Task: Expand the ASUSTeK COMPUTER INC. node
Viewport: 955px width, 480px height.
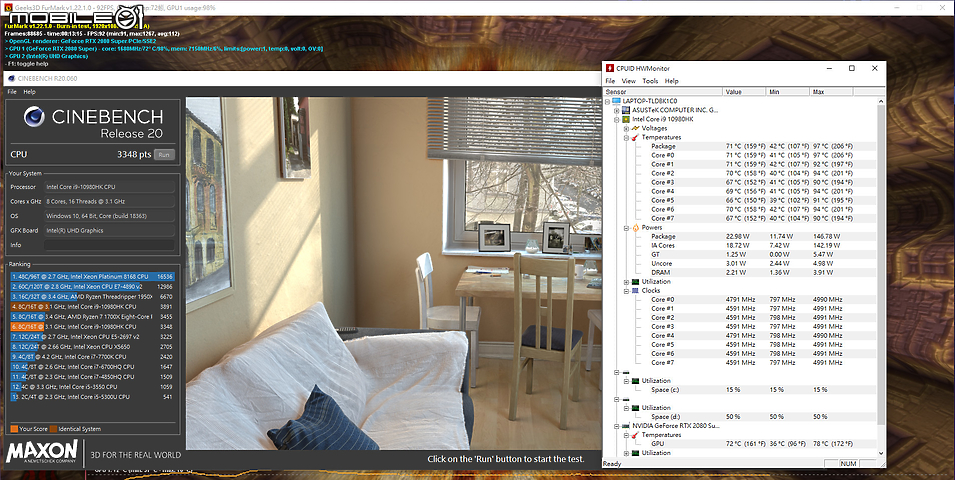Action: (x=616, y=110)
